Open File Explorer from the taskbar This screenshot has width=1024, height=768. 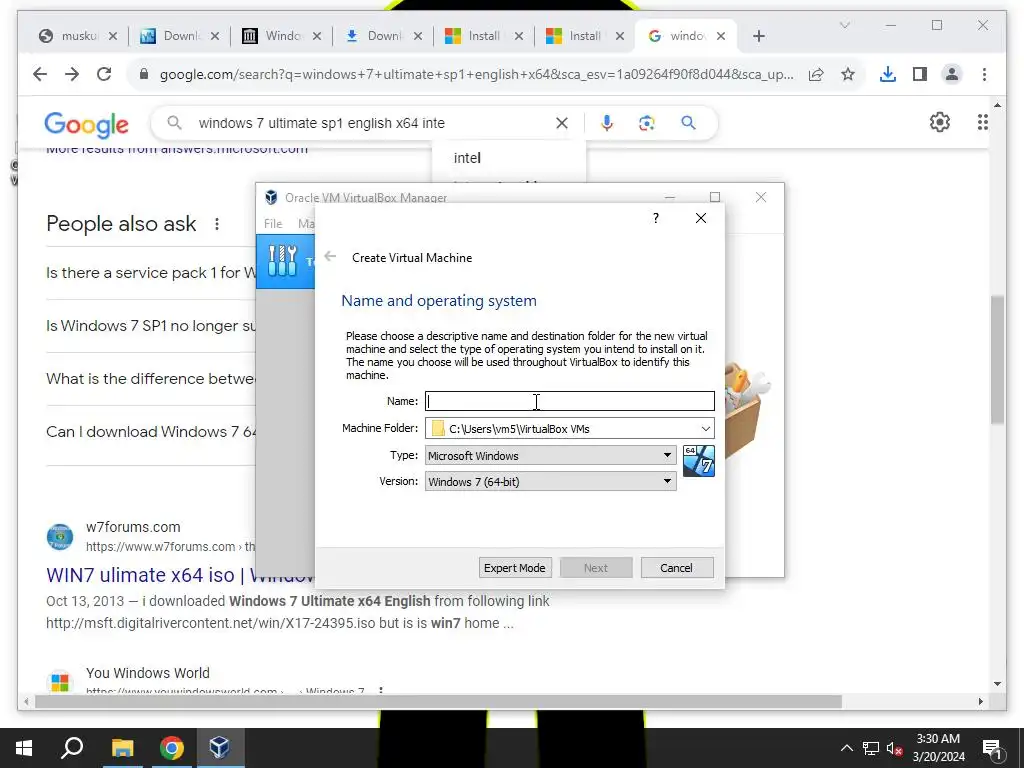(122, 748)
